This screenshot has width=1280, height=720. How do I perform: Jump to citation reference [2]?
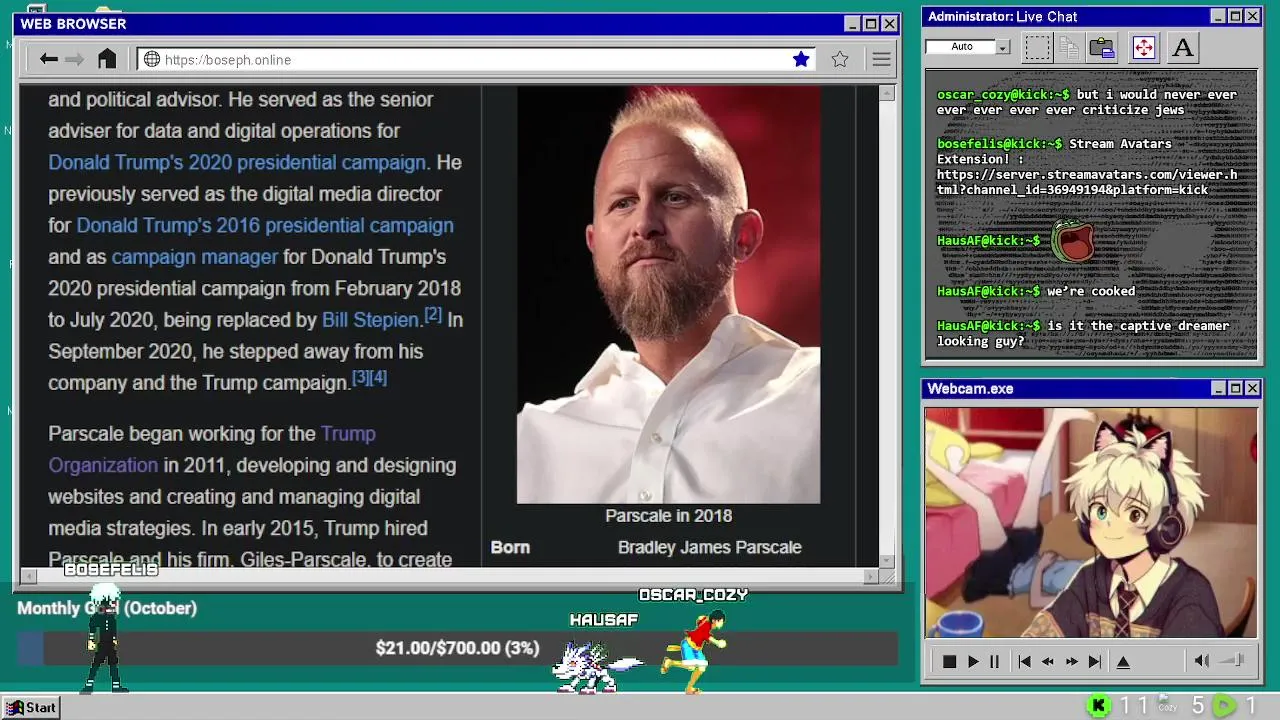tap(433, 315)
